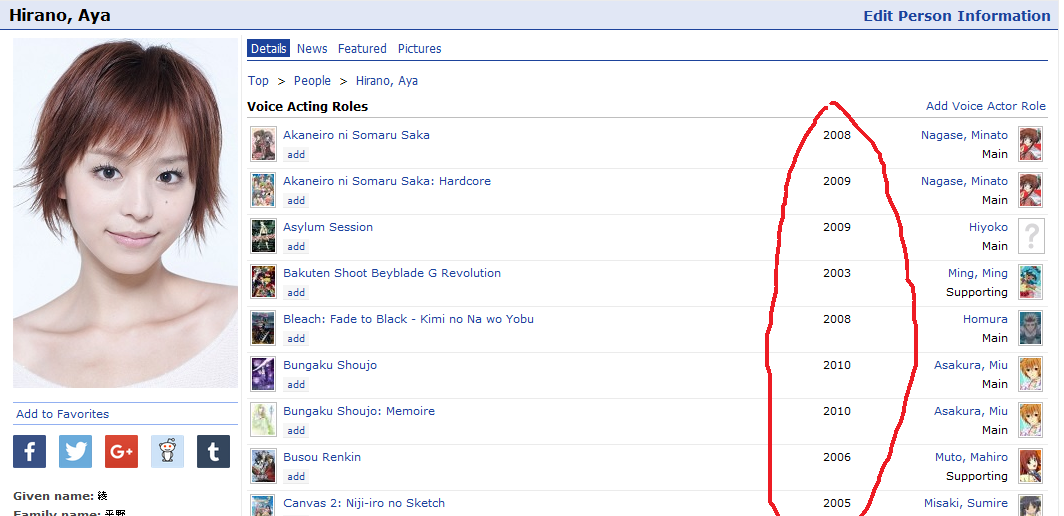1064x516 pixels.
Task: Click Add Voice Actor Role link
Action: point(985,106)
